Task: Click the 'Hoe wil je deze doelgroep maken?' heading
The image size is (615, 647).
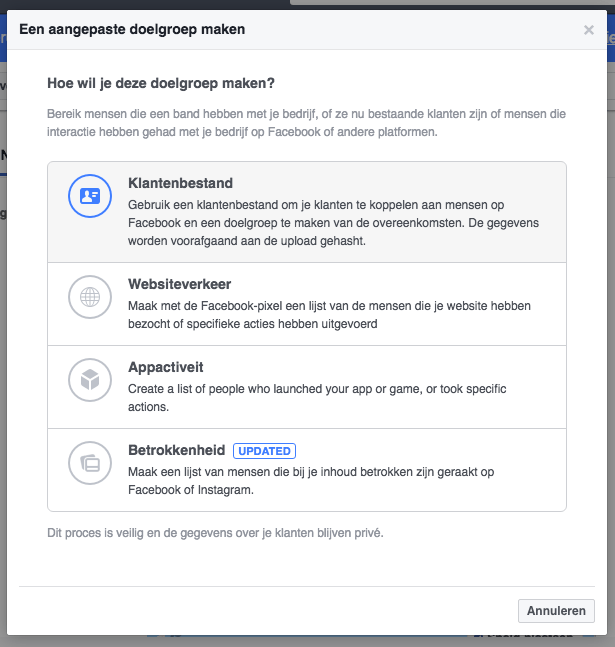Action: (160, 82)
